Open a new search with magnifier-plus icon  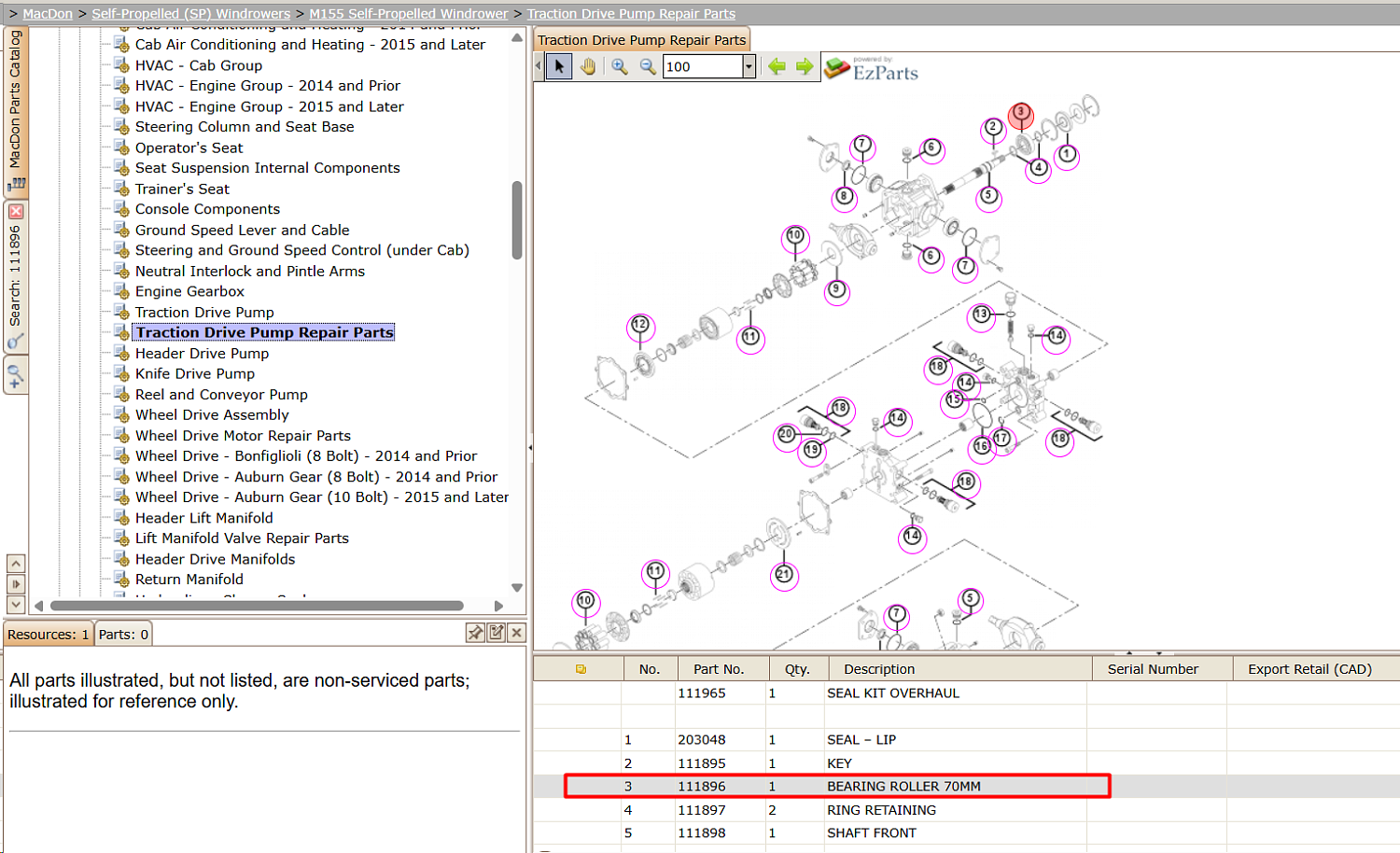(15, 375)
